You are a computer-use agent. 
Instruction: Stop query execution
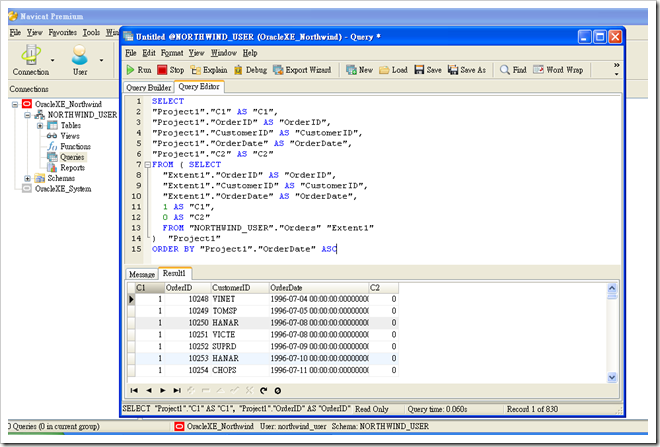(170, 70)
